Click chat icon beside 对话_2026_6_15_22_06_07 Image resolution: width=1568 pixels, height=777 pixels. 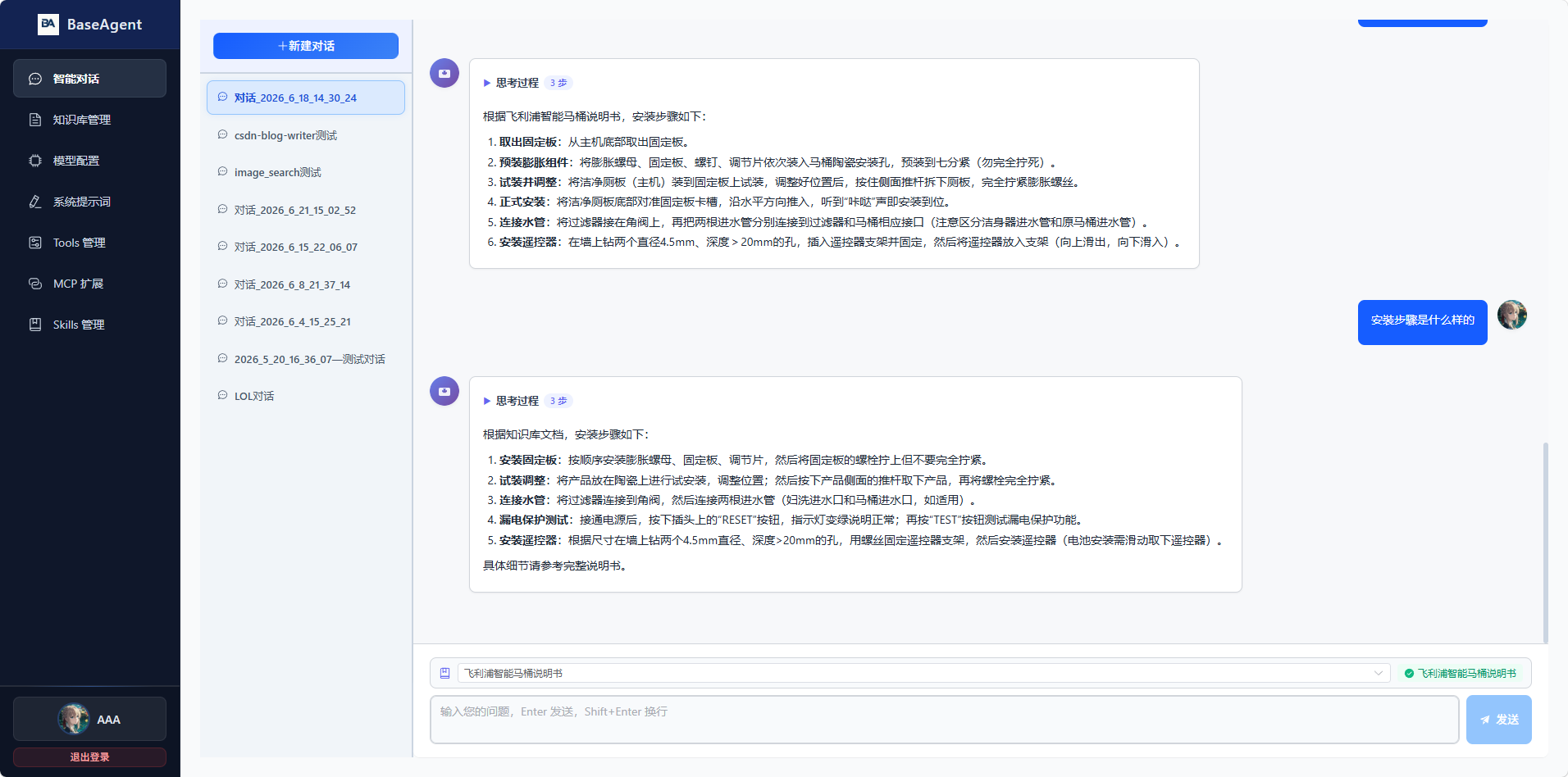(222, 246)
